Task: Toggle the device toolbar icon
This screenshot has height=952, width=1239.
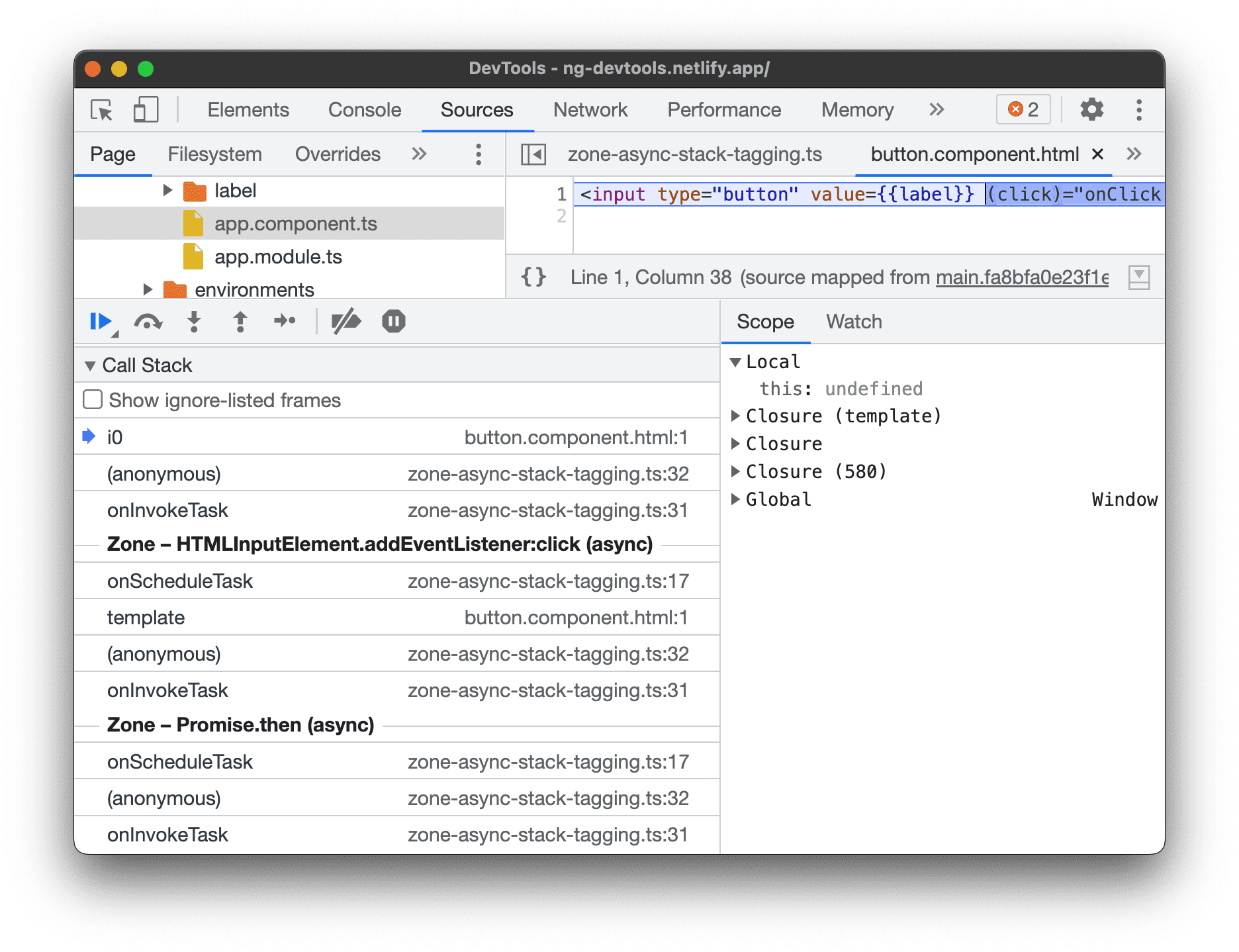Action: click(146, 109)
